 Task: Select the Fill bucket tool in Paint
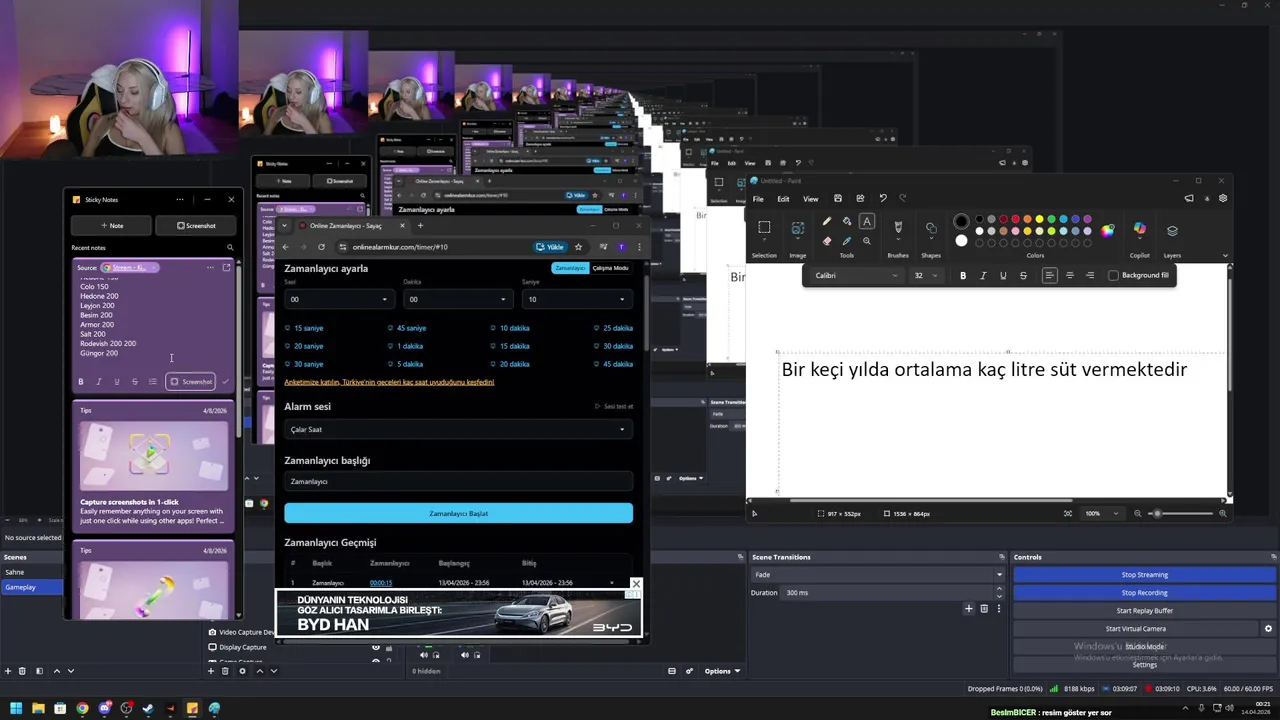(x=847, y=221)
